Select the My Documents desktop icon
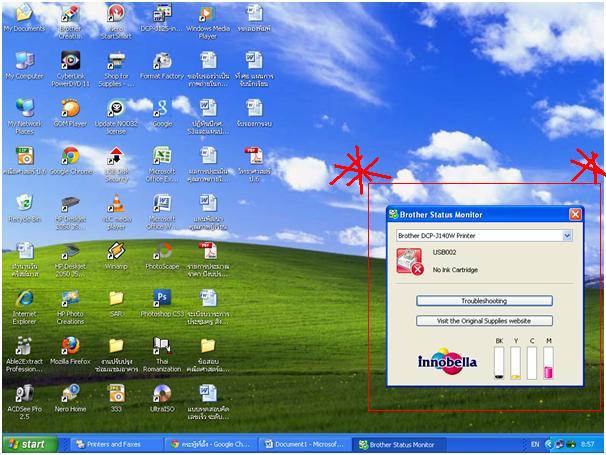 tap(24, 17)
